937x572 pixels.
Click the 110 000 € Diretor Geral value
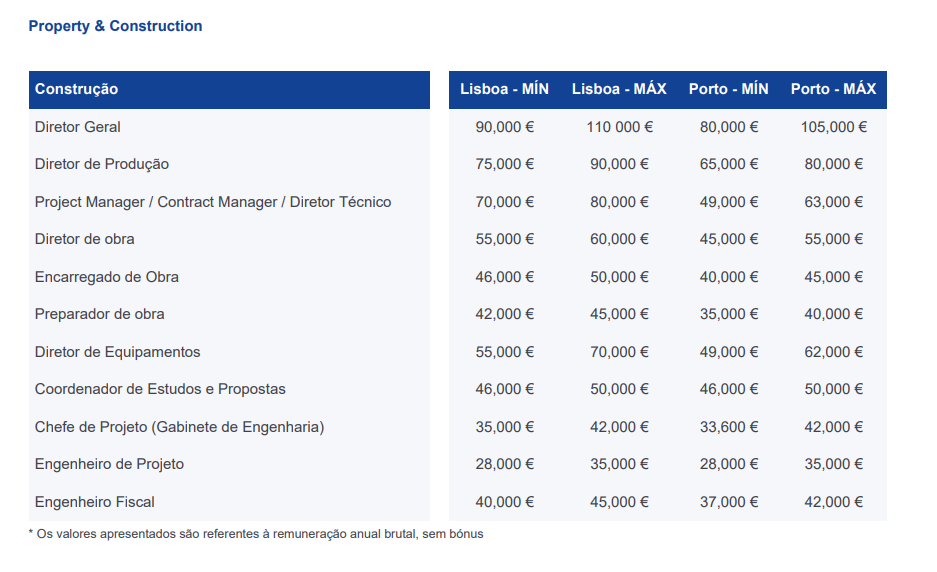coord(620,127)
